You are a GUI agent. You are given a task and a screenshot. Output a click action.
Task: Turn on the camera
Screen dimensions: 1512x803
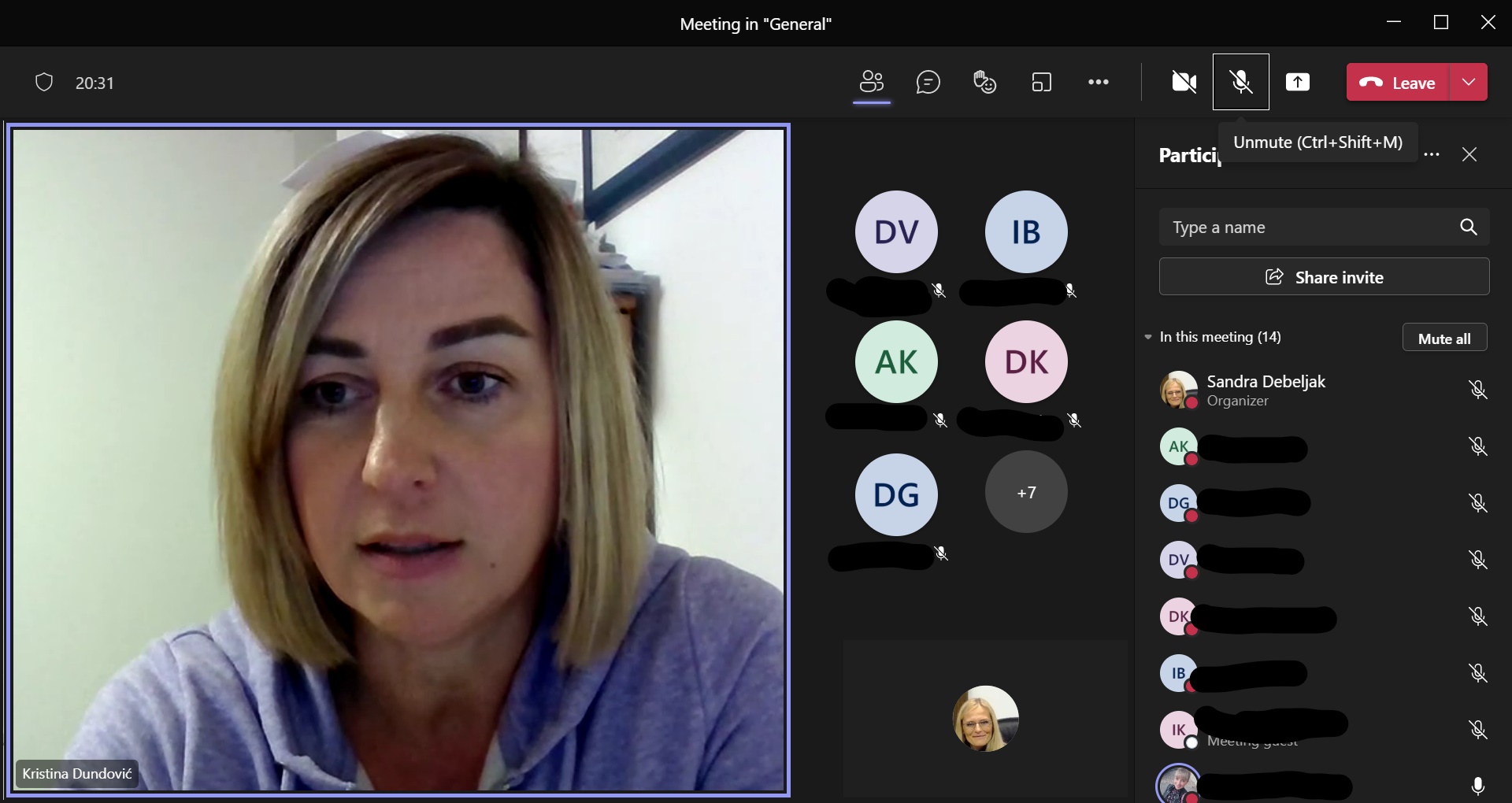[x=1184, y=82]
